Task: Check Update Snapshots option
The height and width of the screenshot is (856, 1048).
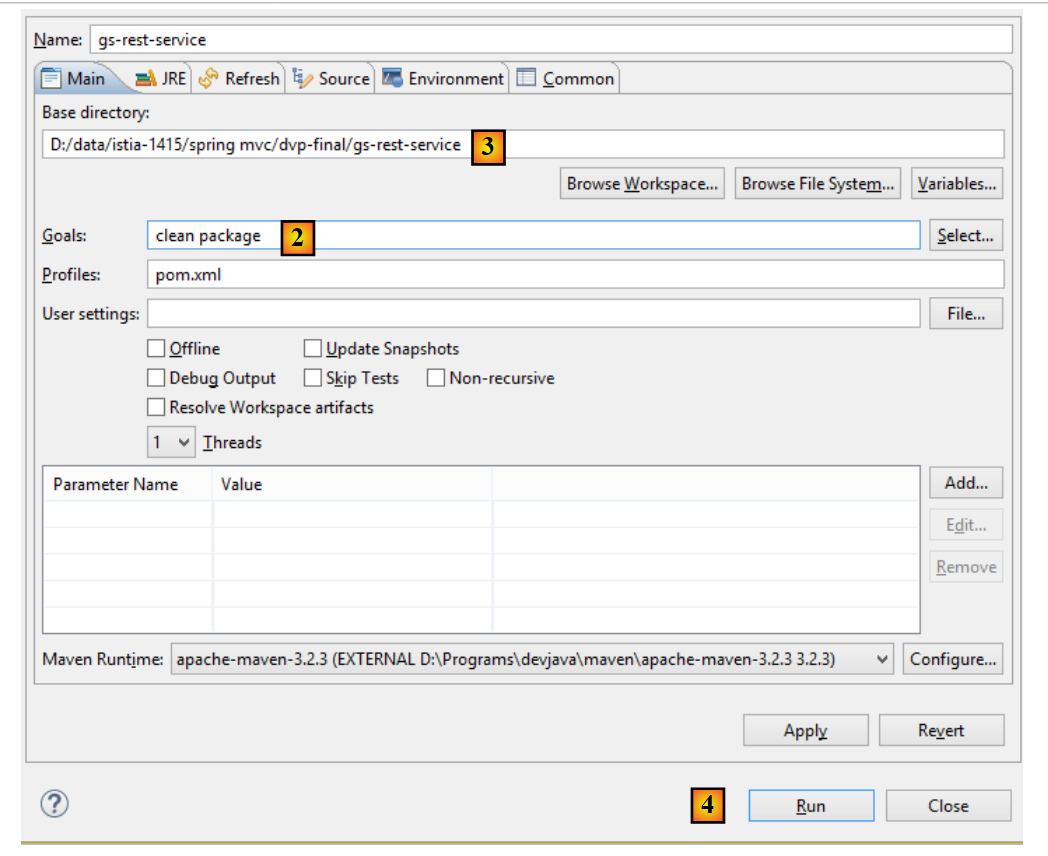Action: coord(313,349)
